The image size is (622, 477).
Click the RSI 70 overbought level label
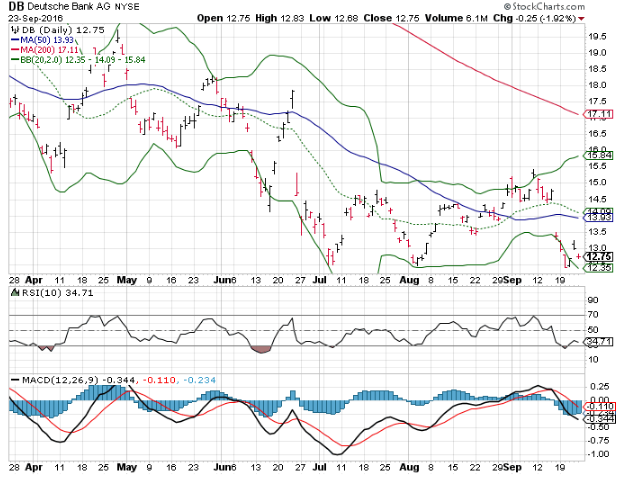[593, 315]
